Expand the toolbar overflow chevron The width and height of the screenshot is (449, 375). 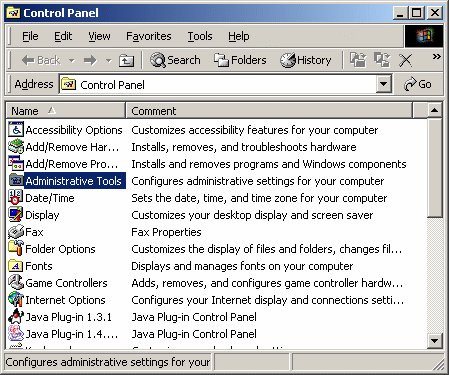436,56
